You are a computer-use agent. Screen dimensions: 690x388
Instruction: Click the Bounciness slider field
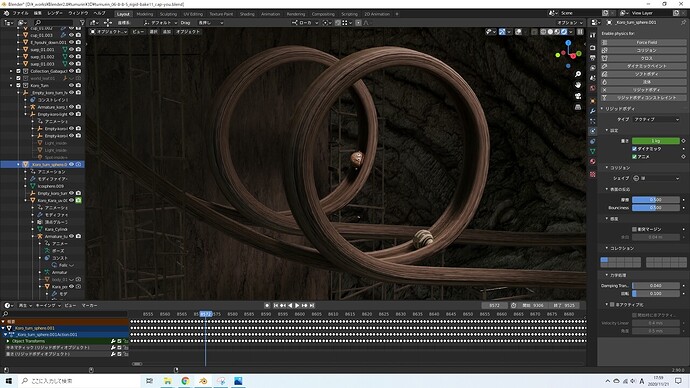656,208
